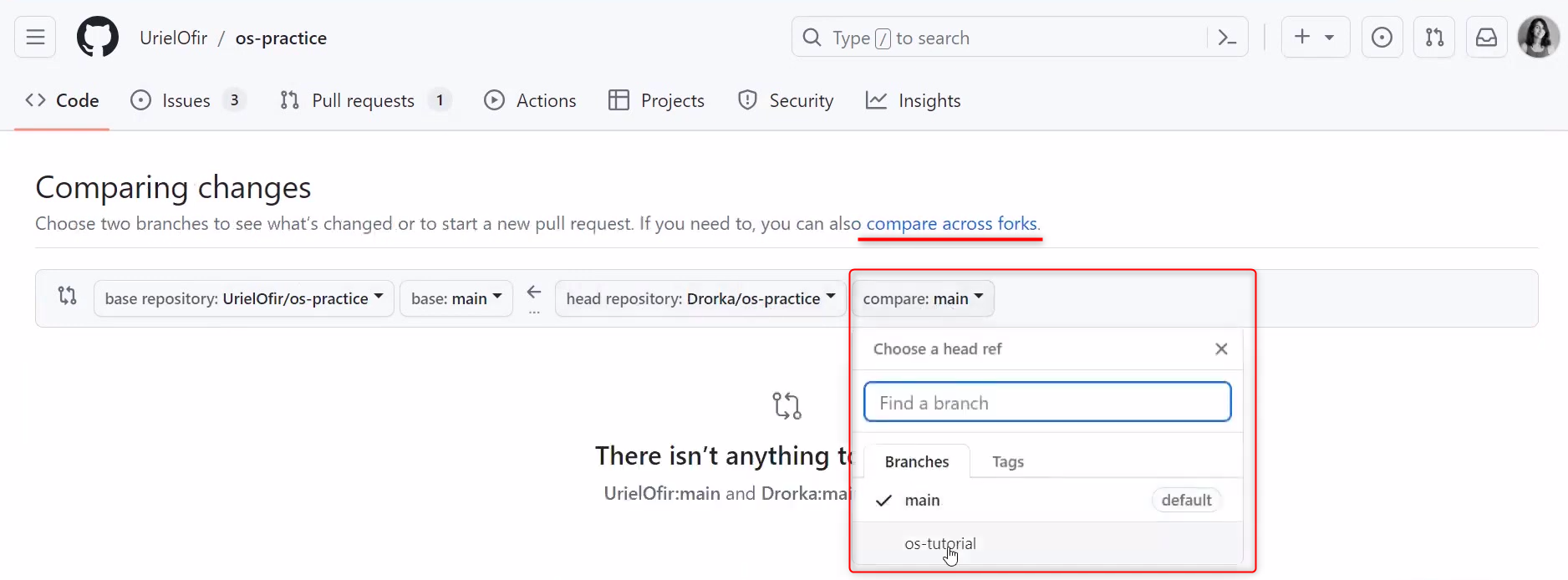
Task: Close the Choose a head ref popup
Action: pyautogui.click(x=1221, y=349)
